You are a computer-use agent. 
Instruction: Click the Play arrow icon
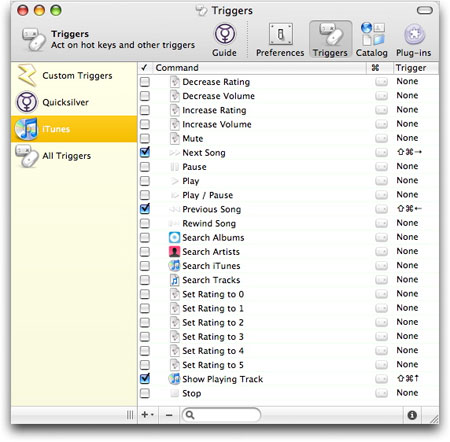(x=175, y=181)
